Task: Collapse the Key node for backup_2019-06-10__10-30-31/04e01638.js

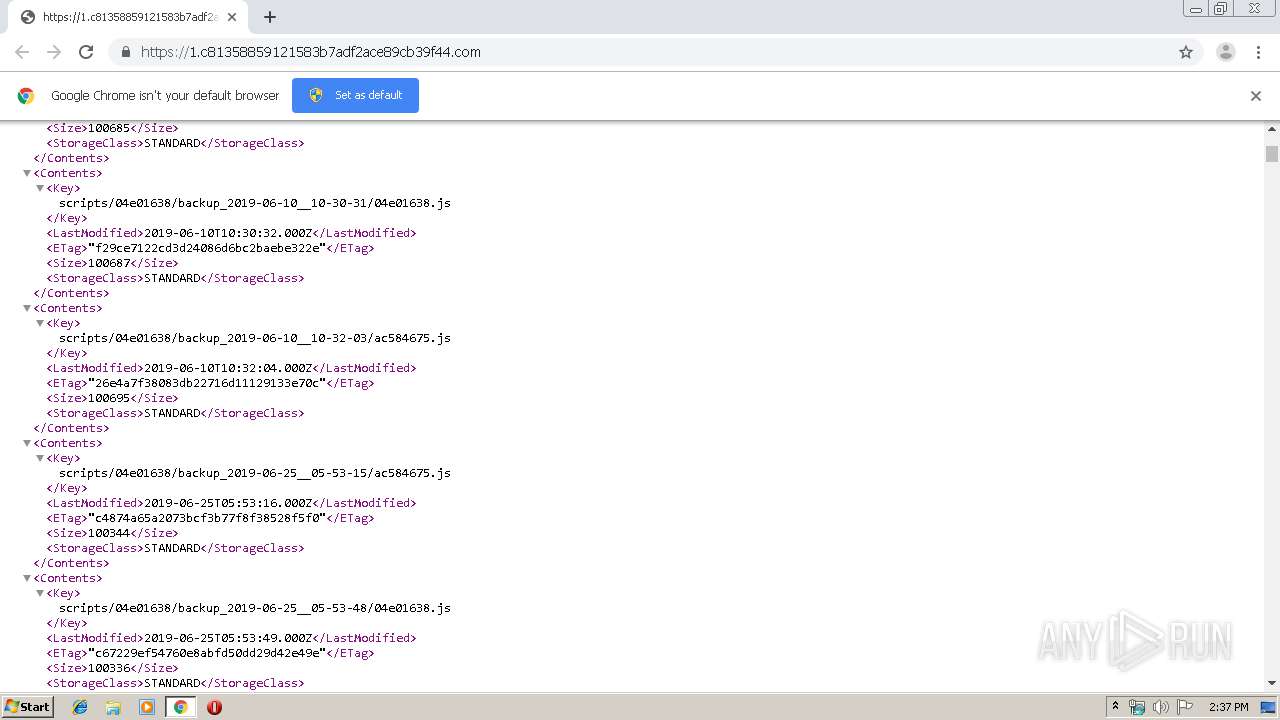Action: pyautogui.click(x=40, y=188)
